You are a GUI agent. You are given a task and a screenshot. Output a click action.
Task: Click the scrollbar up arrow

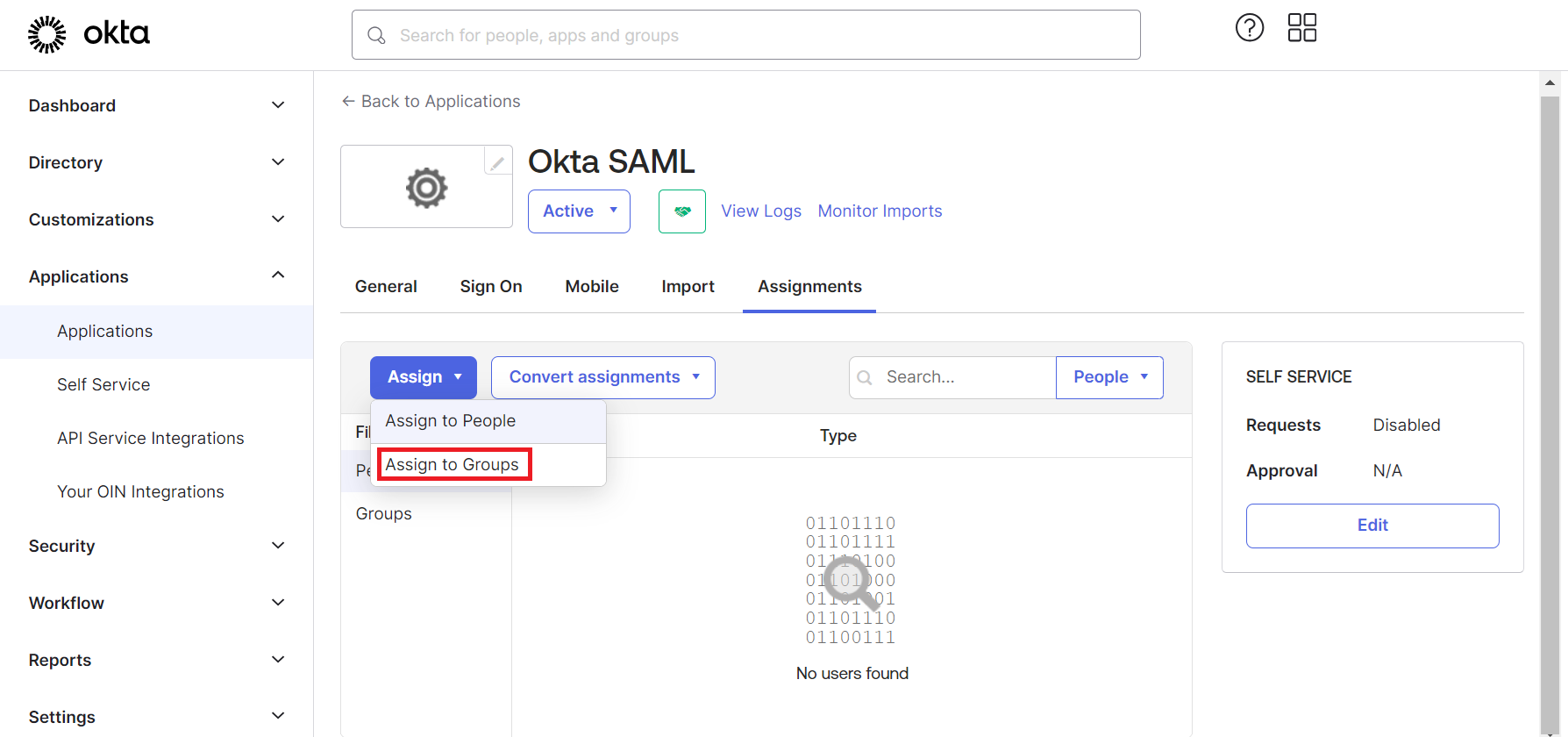coord(1550,82)
